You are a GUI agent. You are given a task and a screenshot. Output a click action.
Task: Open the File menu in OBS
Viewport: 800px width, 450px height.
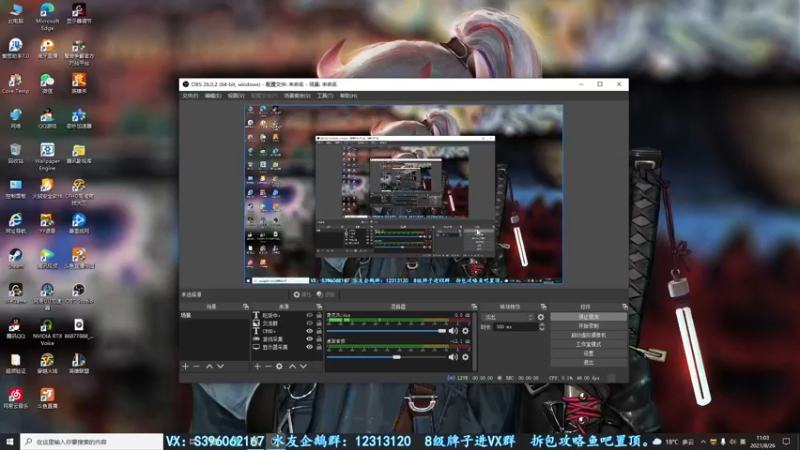(x=190, y=96)
